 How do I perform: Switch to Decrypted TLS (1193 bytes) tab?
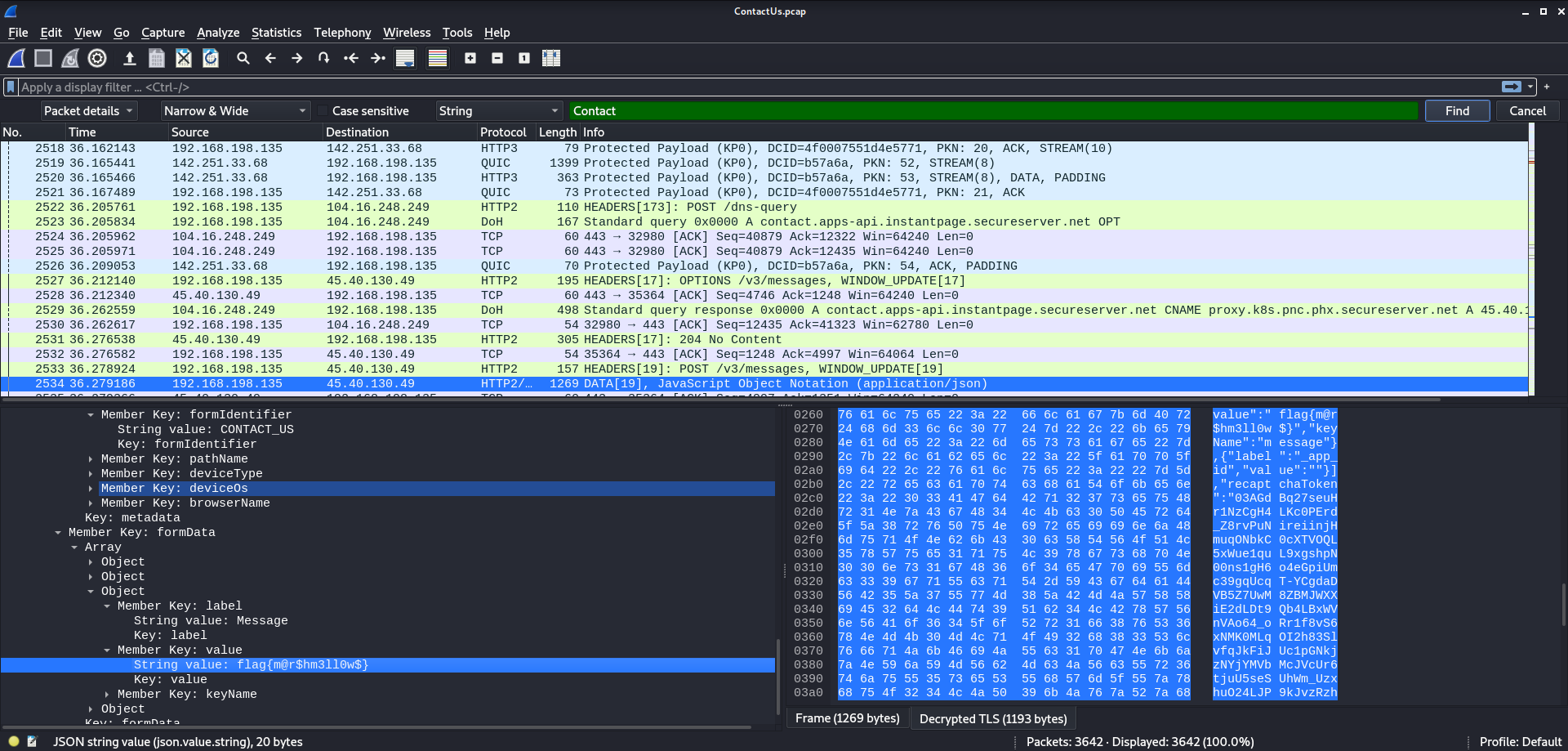pyautogui.click(x=993, y=718)
